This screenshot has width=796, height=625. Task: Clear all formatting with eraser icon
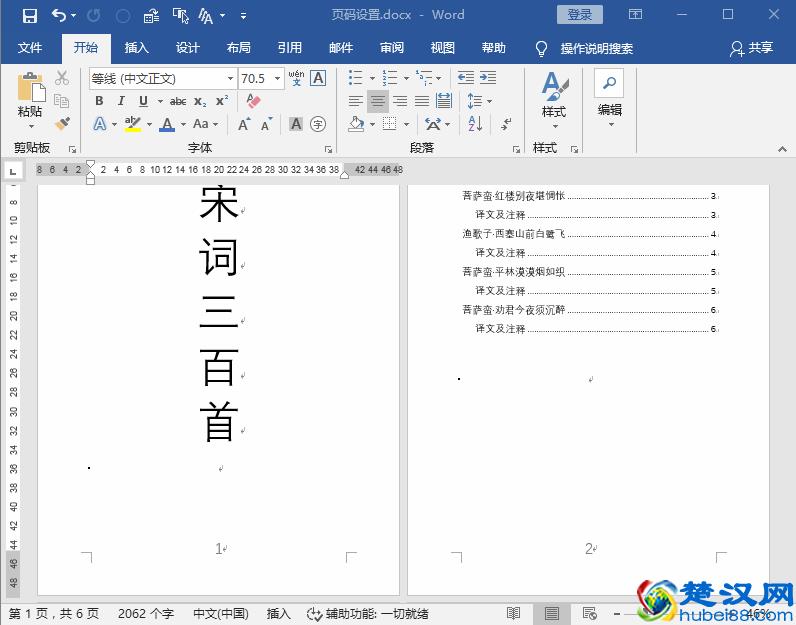point(253,101)
